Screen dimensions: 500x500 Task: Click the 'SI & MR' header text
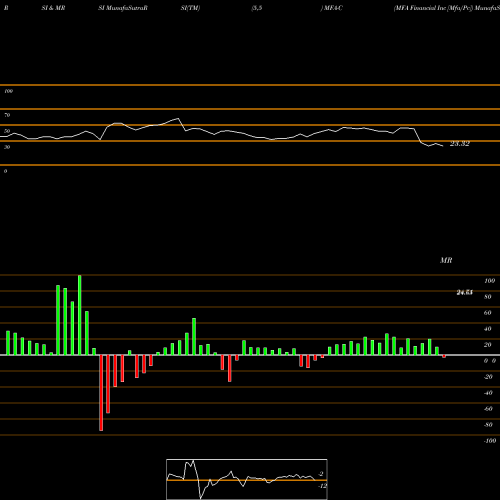53,8
